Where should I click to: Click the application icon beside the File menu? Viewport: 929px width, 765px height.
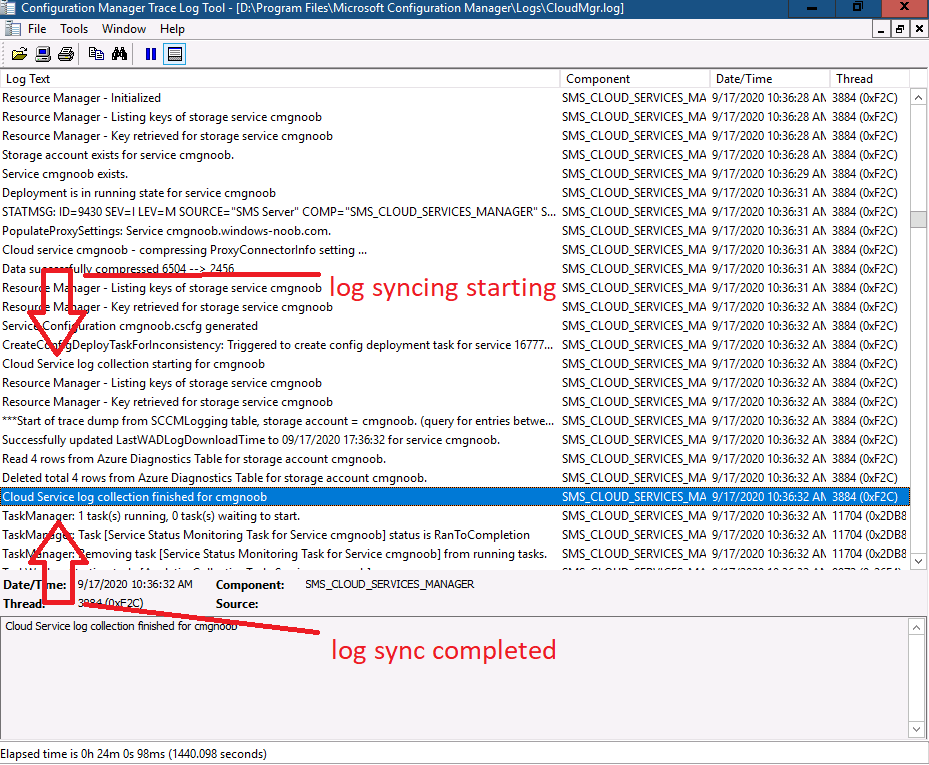[x=12, y=29]
